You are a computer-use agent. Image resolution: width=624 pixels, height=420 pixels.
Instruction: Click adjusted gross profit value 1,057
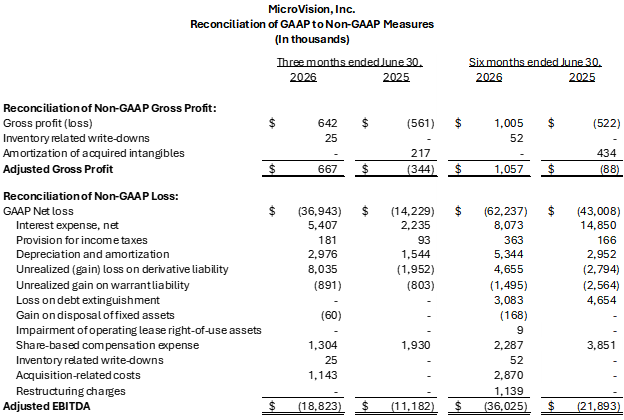point(509,169)
